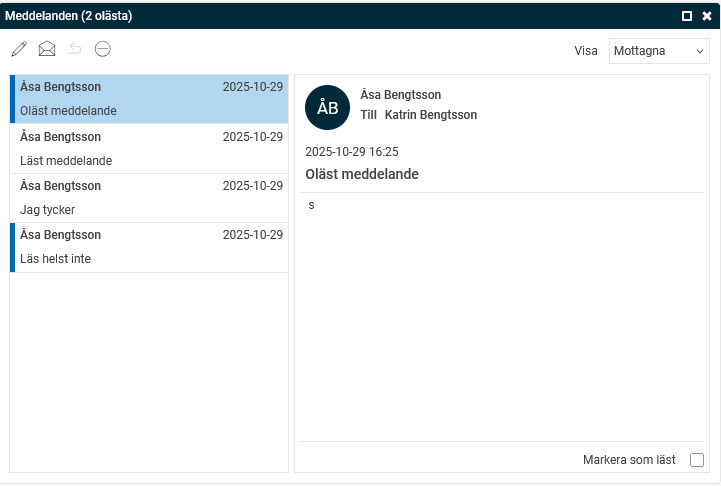Close the Meddelanden window

707,16
